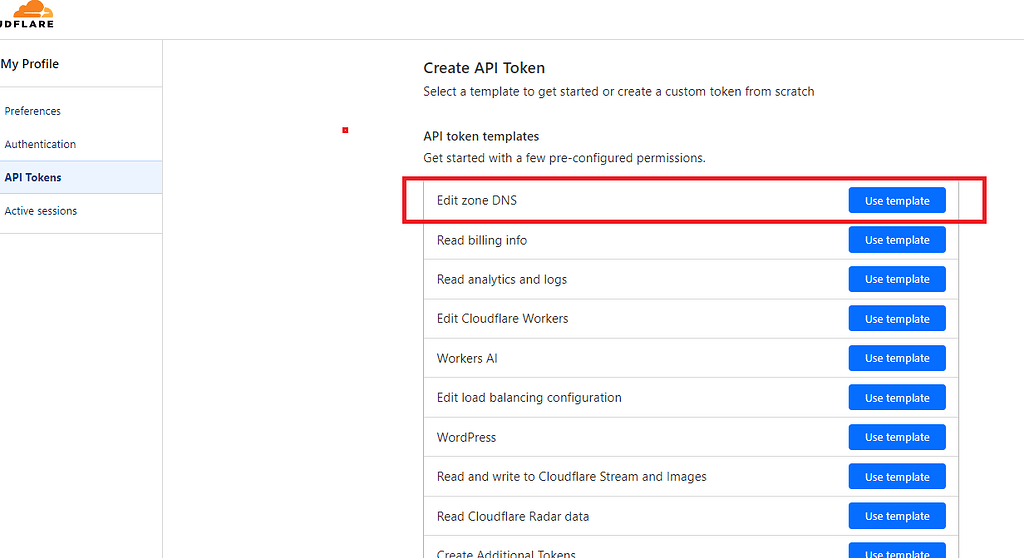Use template for Read Cloudflare Radar data
The height and width of the screenshot is (558, 1024).
click(x=897, y=516)
